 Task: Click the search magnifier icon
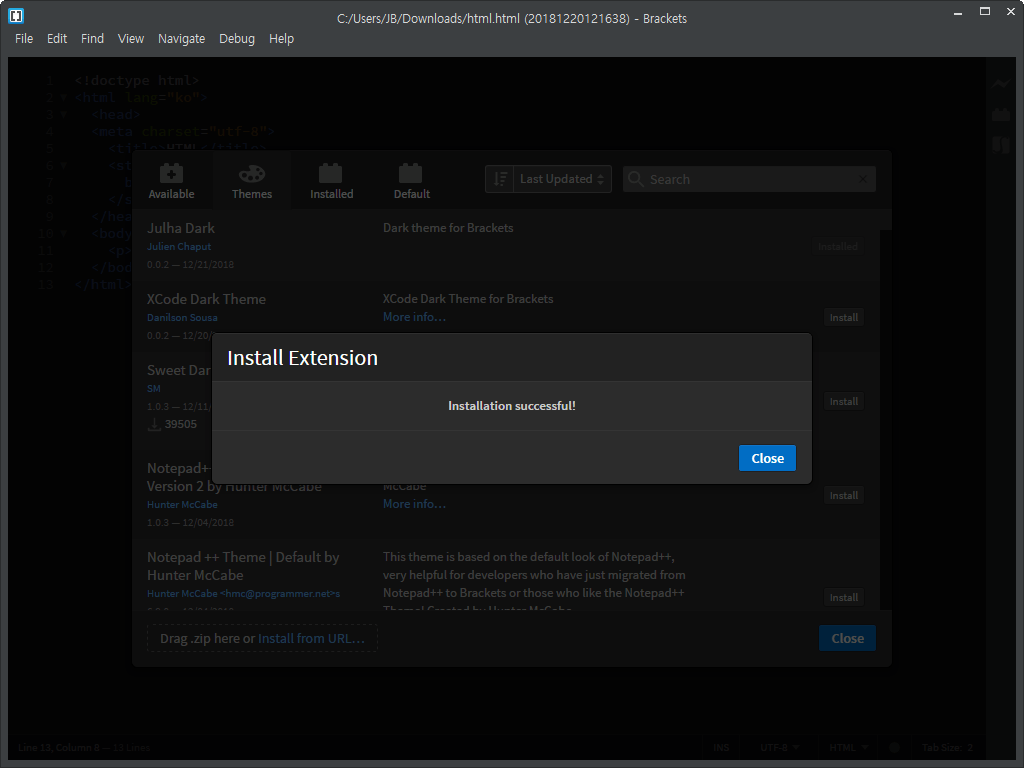click(x=635, y=178)
